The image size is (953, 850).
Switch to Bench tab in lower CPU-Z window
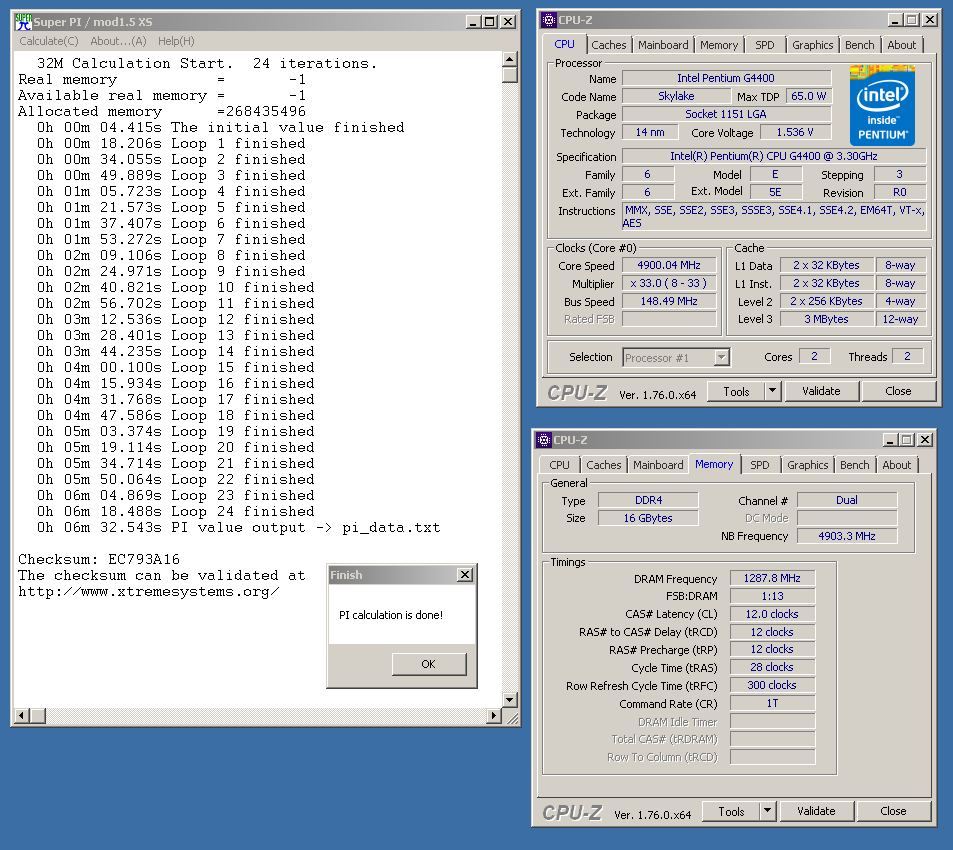pos(855,465)
